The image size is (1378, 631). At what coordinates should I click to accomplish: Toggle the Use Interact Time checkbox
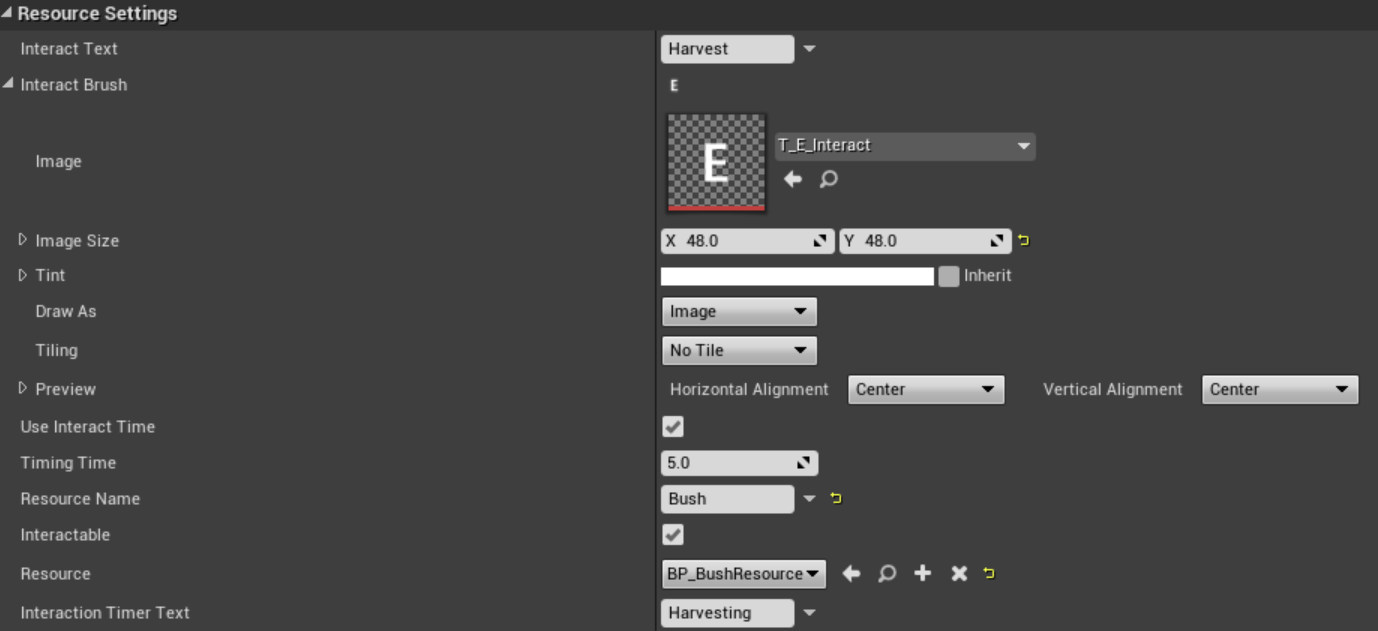(674, 427)
